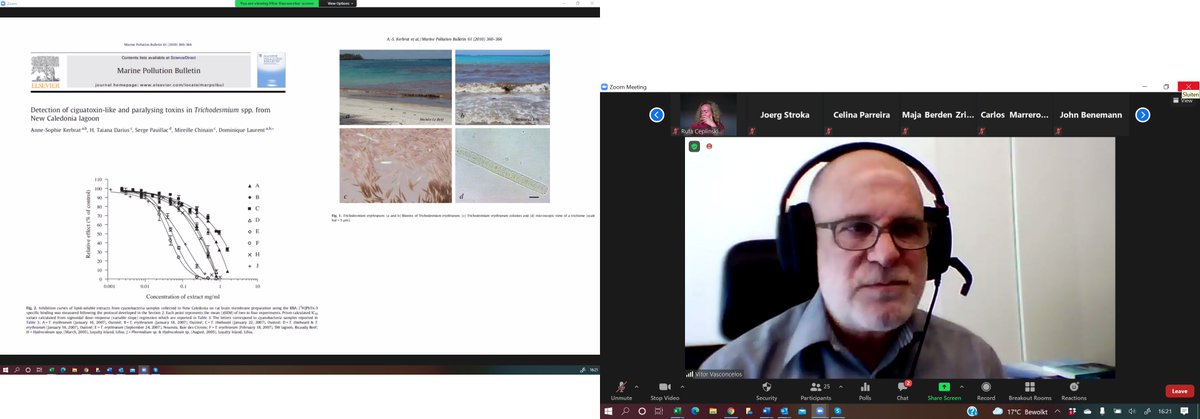
Task: Open the View Options dropdown on shared screen
Action: [x=339, y=4]
